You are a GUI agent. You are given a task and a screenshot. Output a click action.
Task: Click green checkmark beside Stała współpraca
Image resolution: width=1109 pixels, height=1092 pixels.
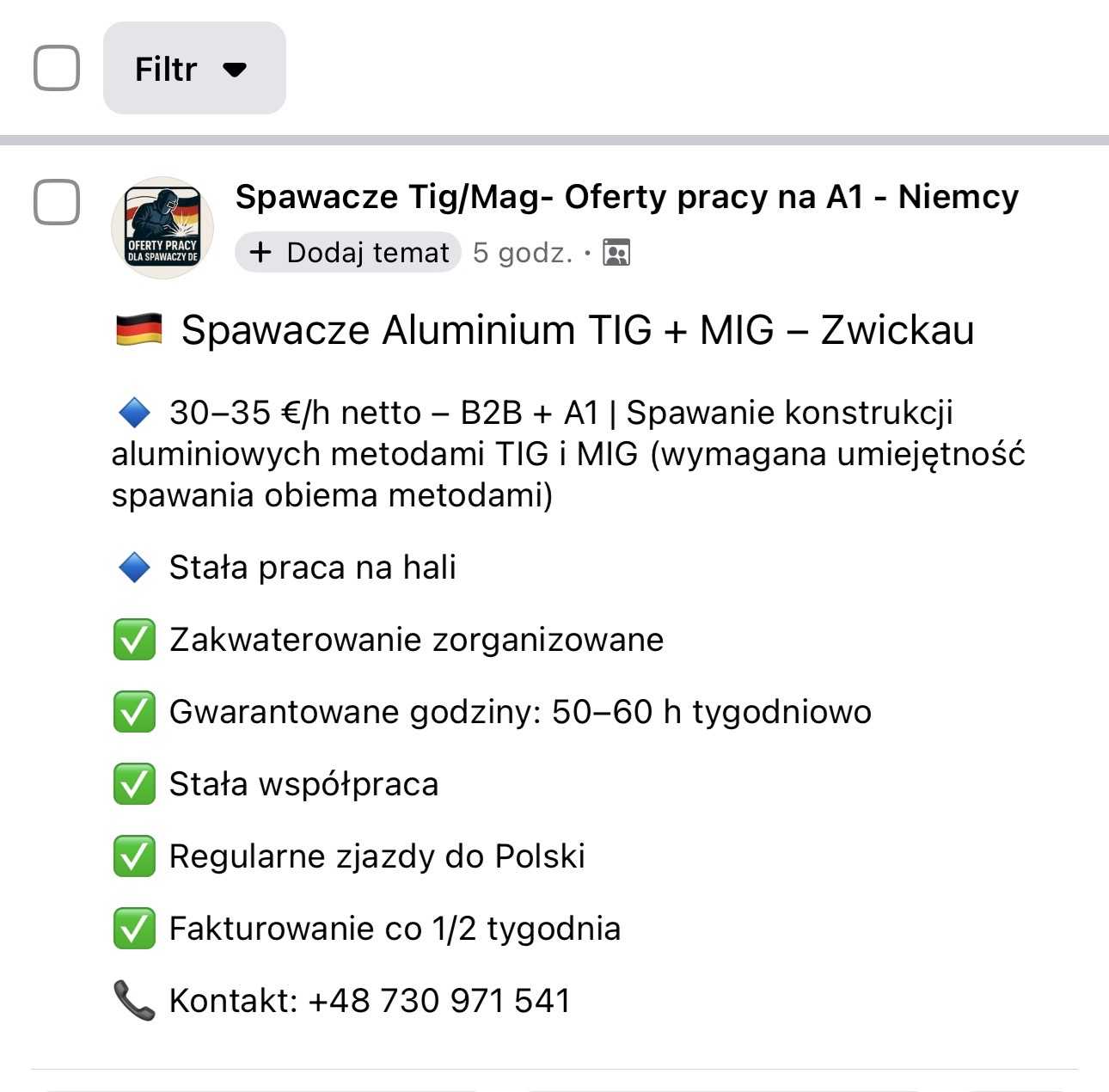[134, 784]
